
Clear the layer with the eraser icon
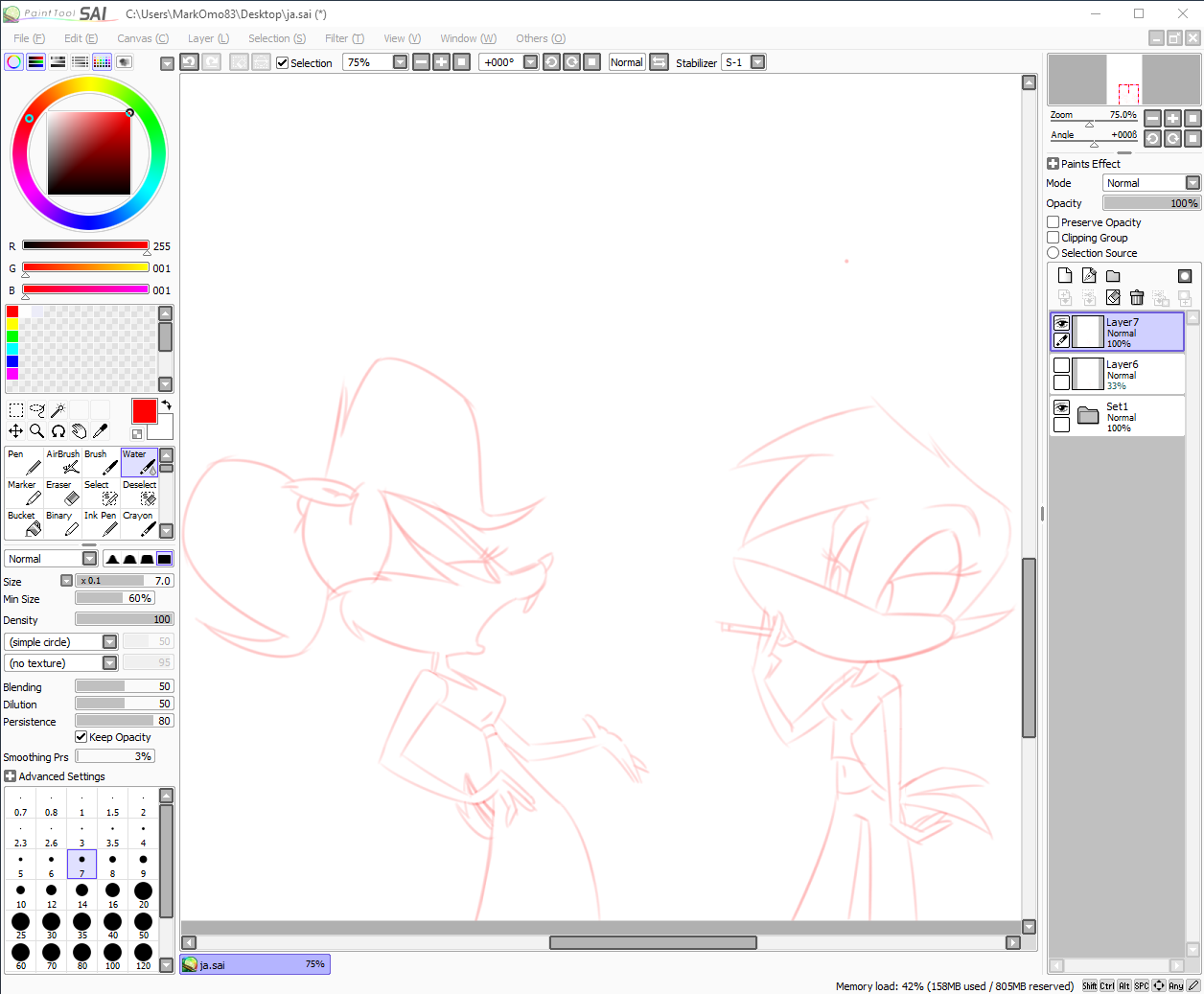[1113, 298]
